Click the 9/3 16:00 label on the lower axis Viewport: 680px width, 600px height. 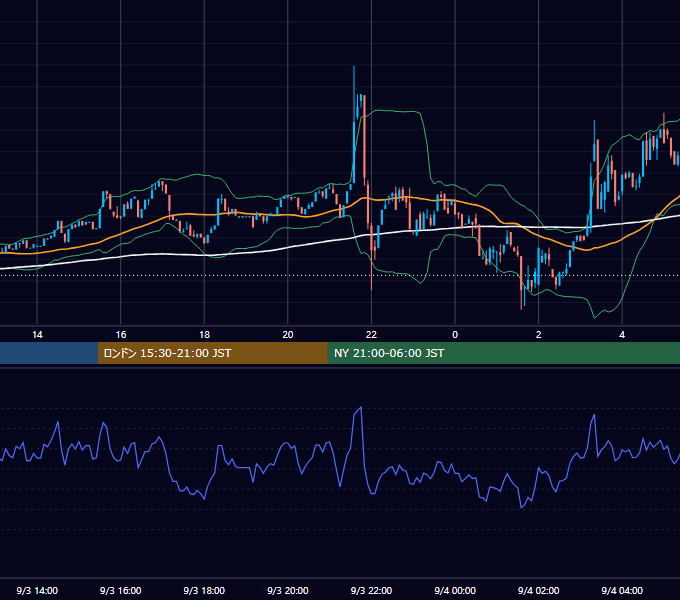(121, 590)
